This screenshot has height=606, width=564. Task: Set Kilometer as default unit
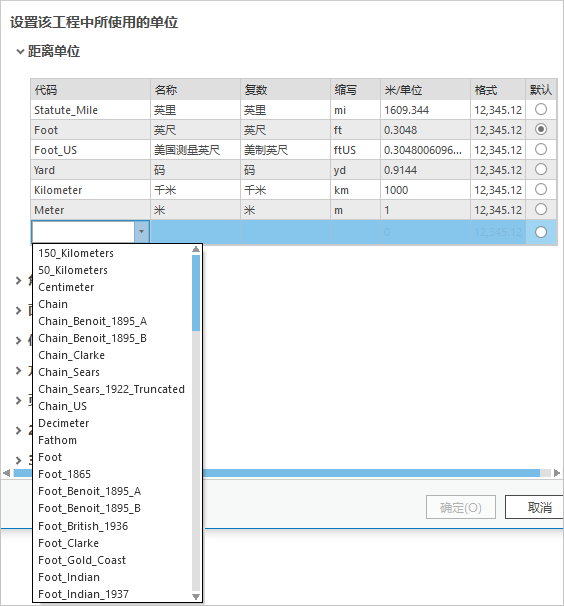tap(541, 189)
